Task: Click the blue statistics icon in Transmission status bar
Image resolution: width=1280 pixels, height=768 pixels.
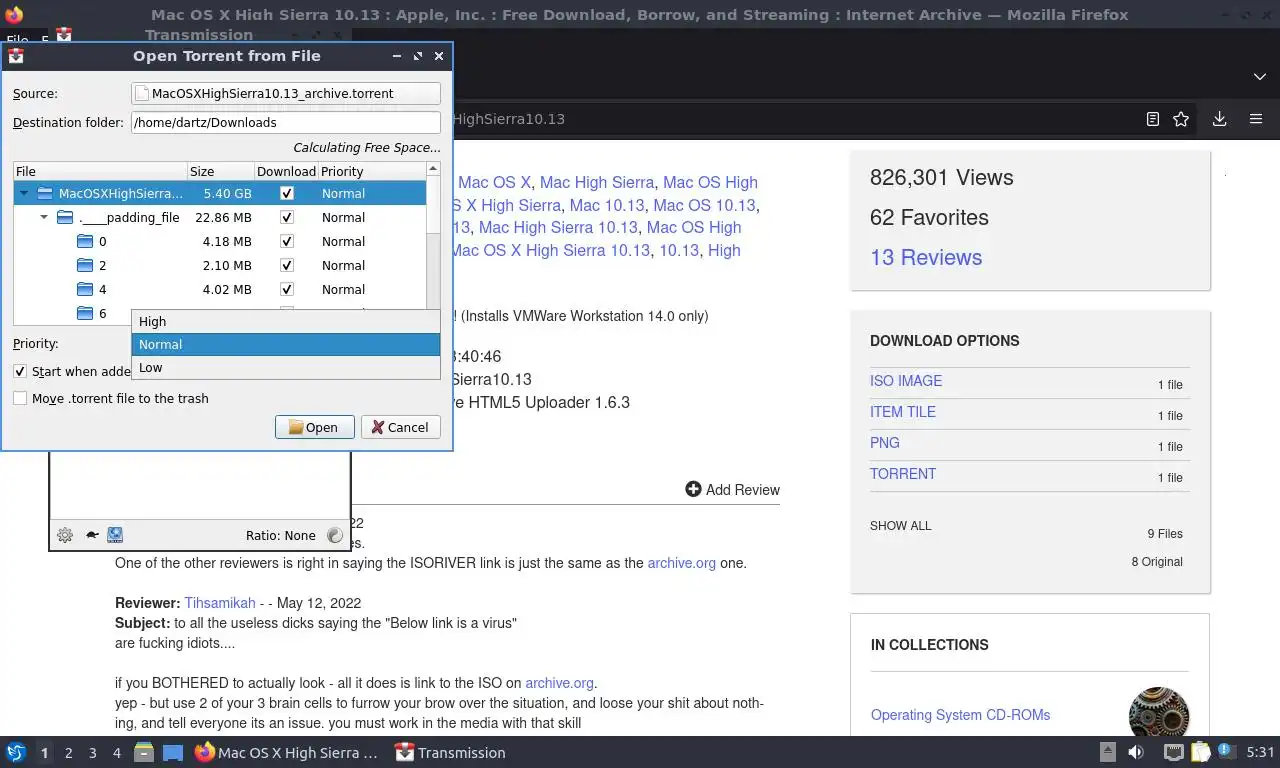Action: pyautogui.click(x=115, y=535)
